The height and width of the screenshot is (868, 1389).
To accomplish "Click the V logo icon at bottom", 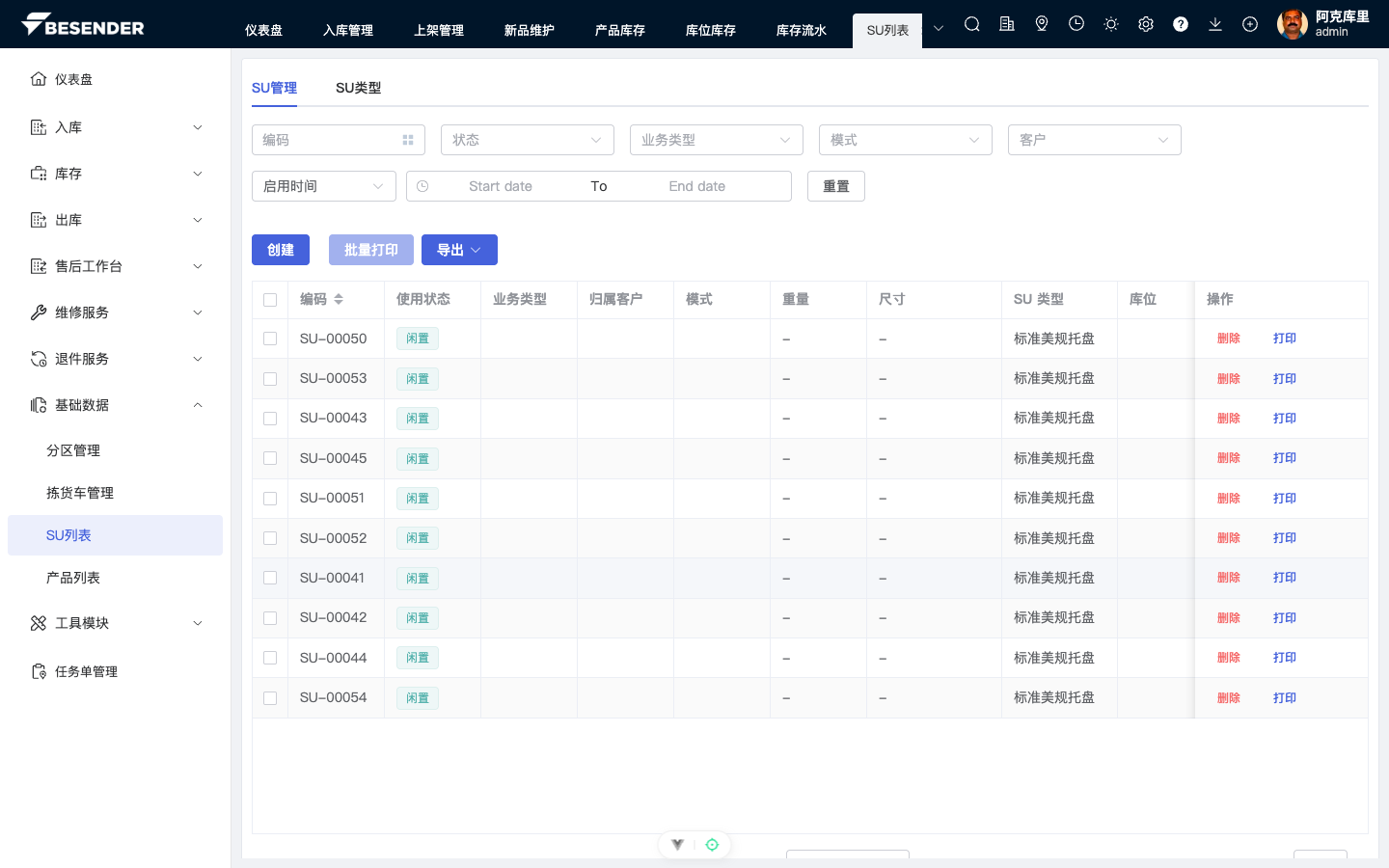I will click(x=678, y=845).
